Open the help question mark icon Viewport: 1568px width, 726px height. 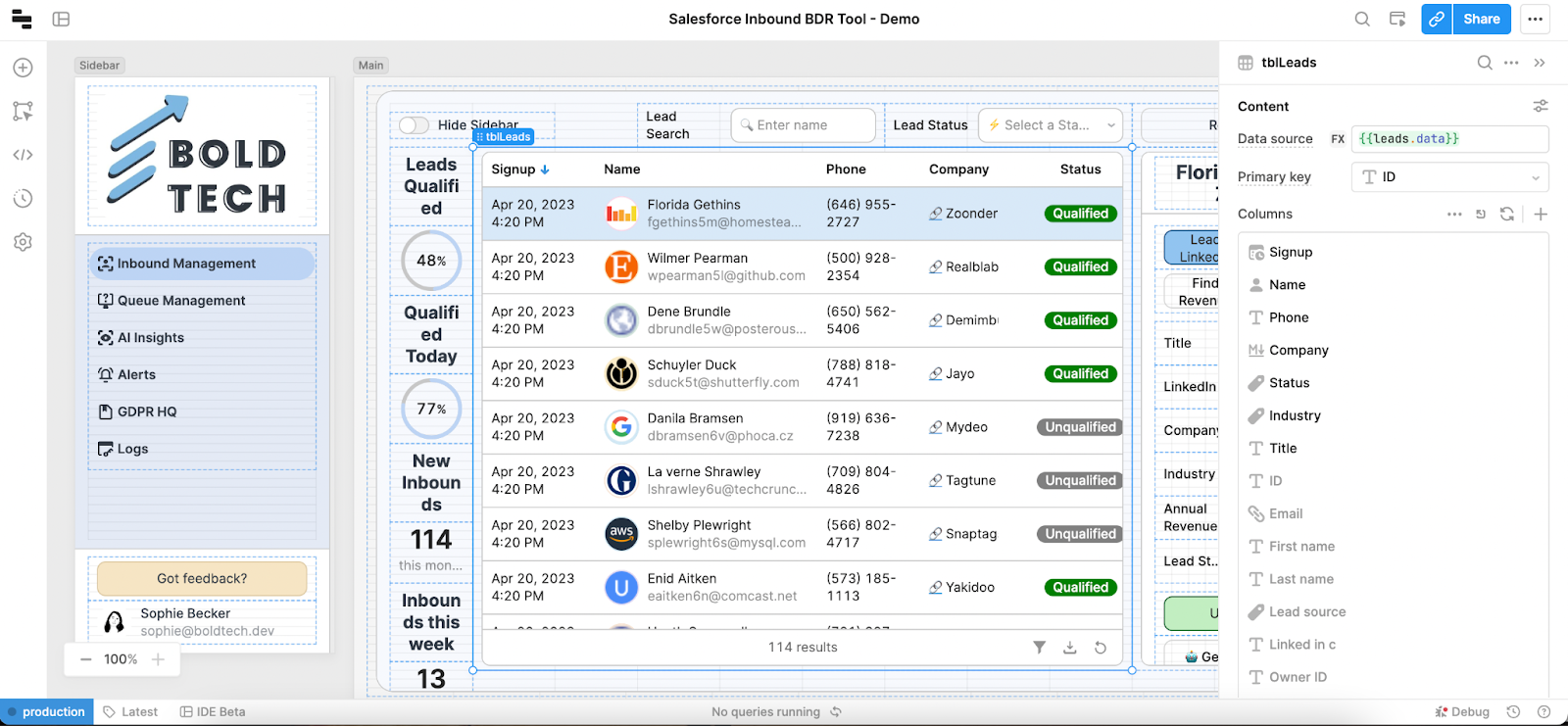click(x=1544, y=712)
